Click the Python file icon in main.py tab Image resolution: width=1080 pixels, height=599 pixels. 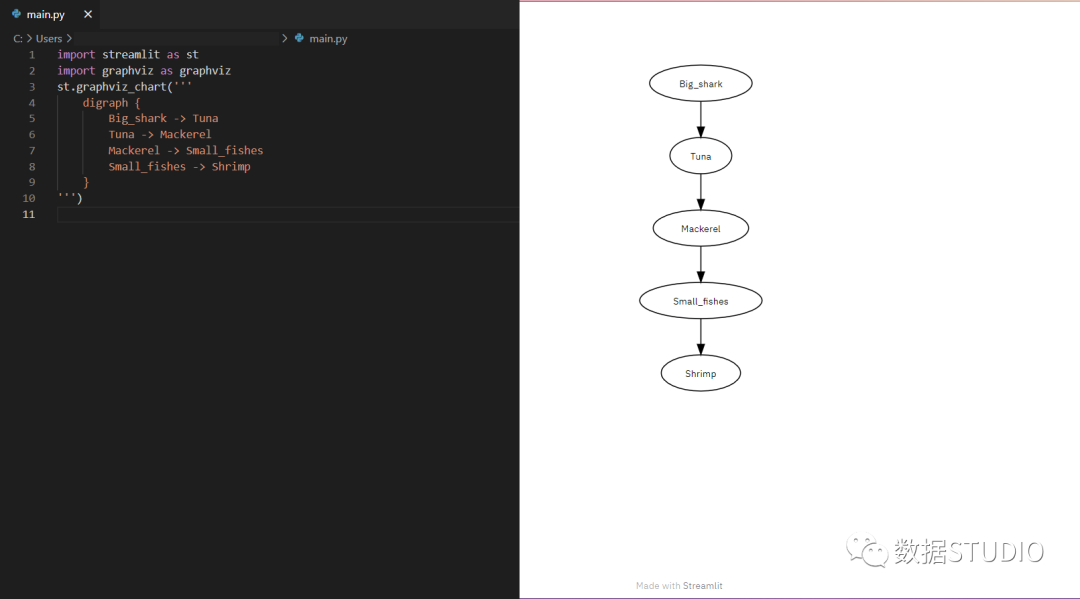[17, 14]
